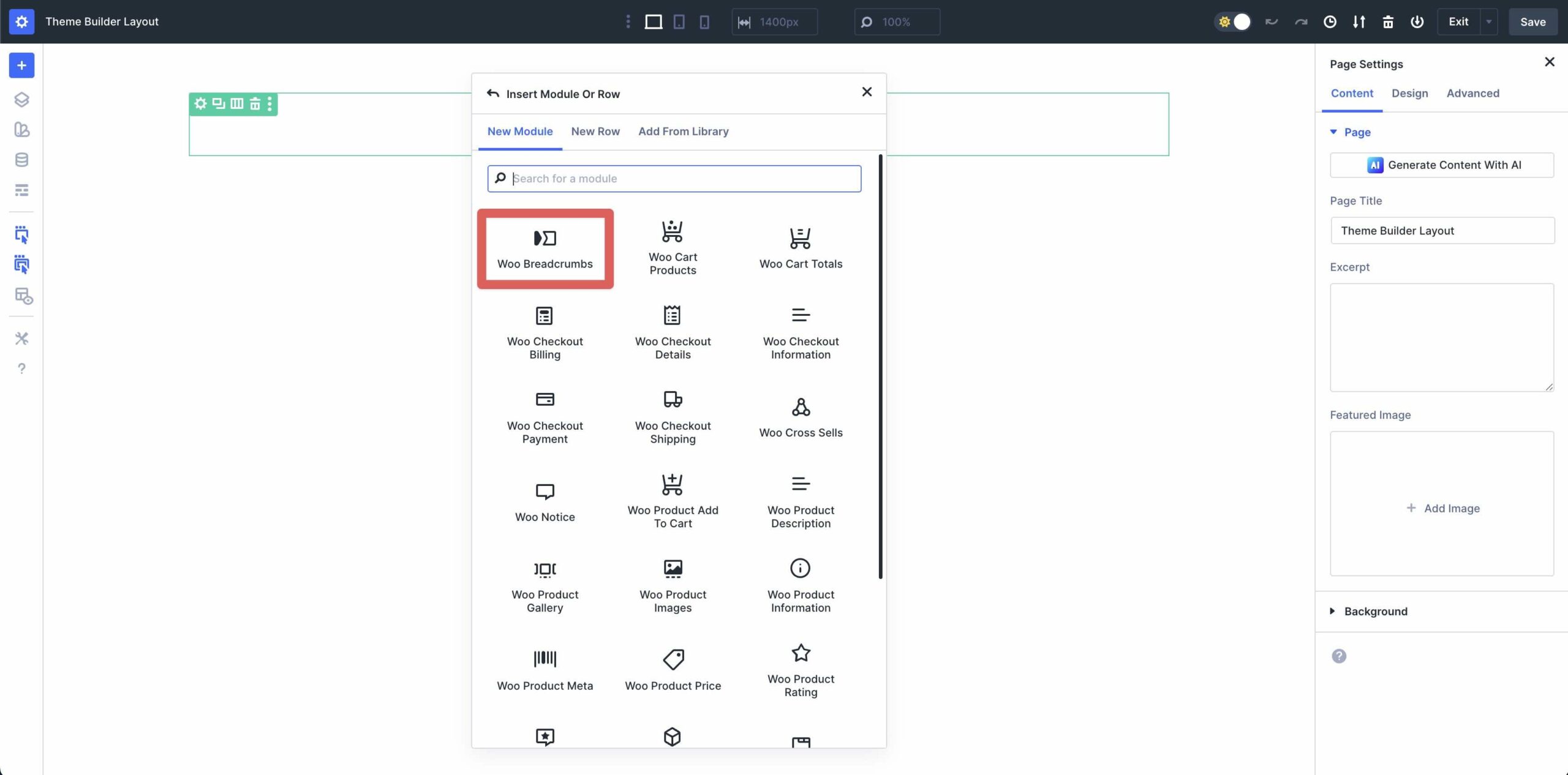The image size is (1568, 775).
Task: Open editing history via the clock icon
Action: 1329,21
